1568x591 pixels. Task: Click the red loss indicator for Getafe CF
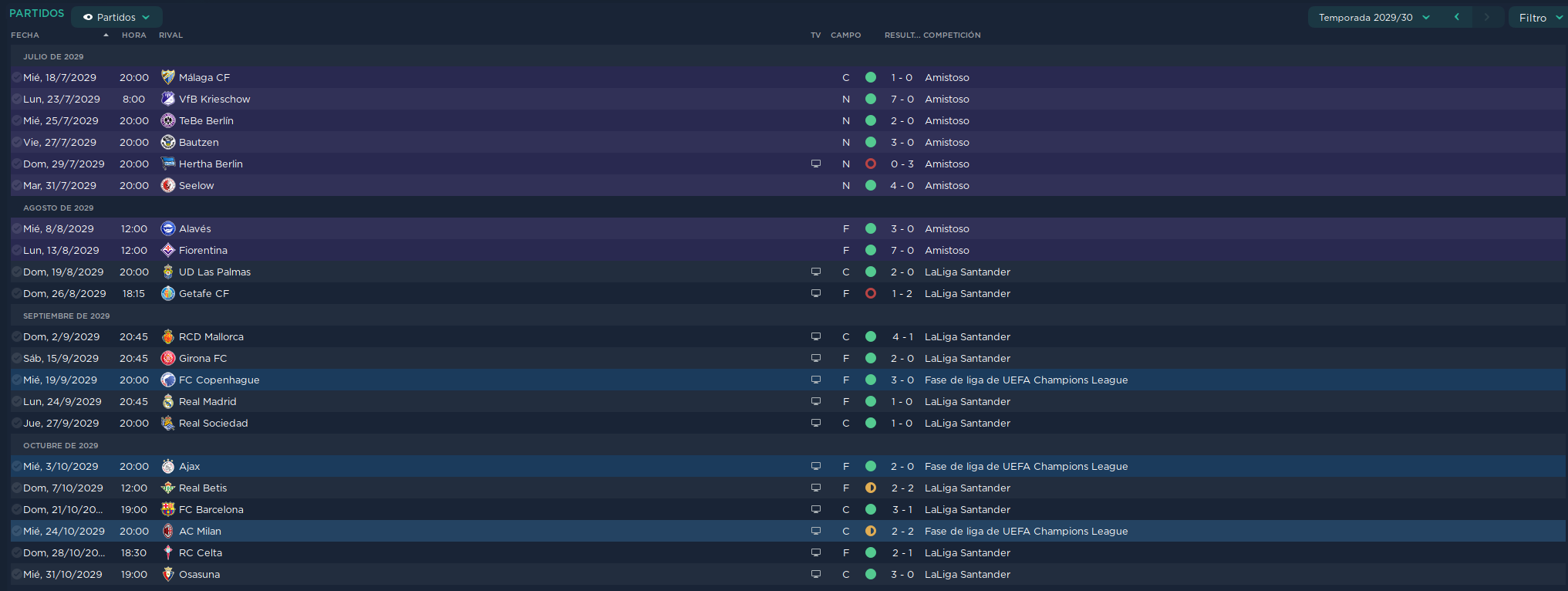tap(871, 293)
